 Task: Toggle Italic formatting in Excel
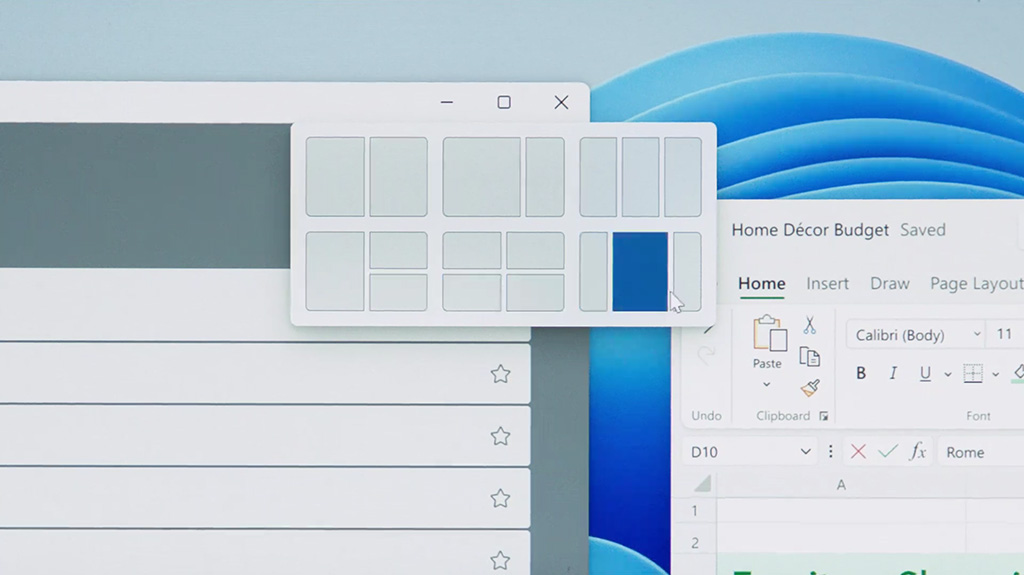893,373
